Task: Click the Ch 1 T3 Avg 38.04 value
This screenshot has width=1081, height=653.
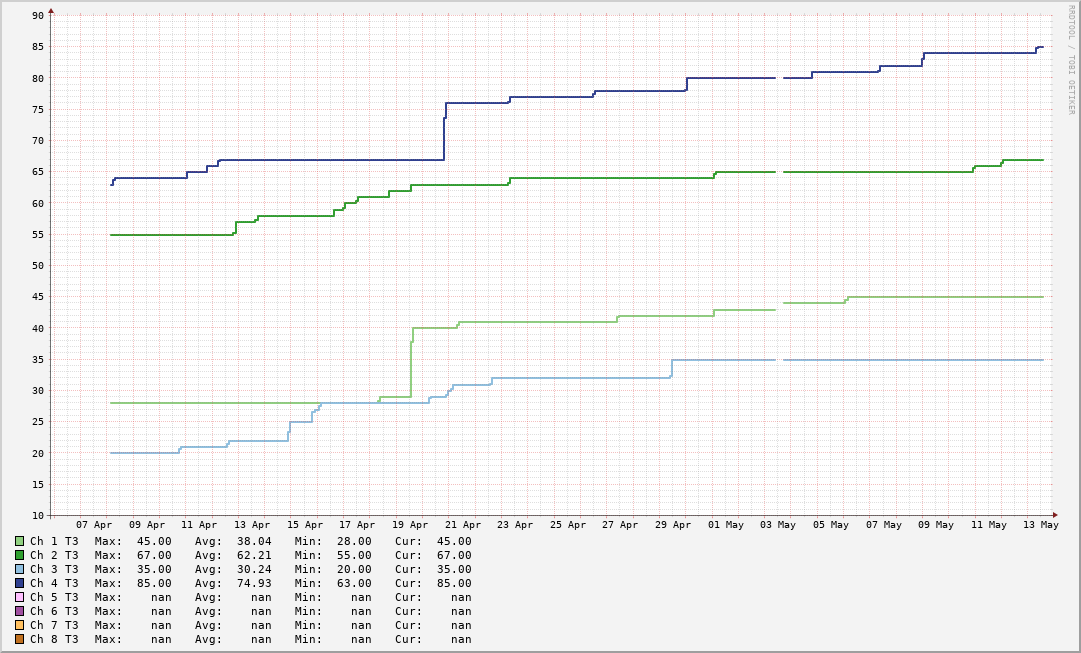Action: [x=254, y=541]
